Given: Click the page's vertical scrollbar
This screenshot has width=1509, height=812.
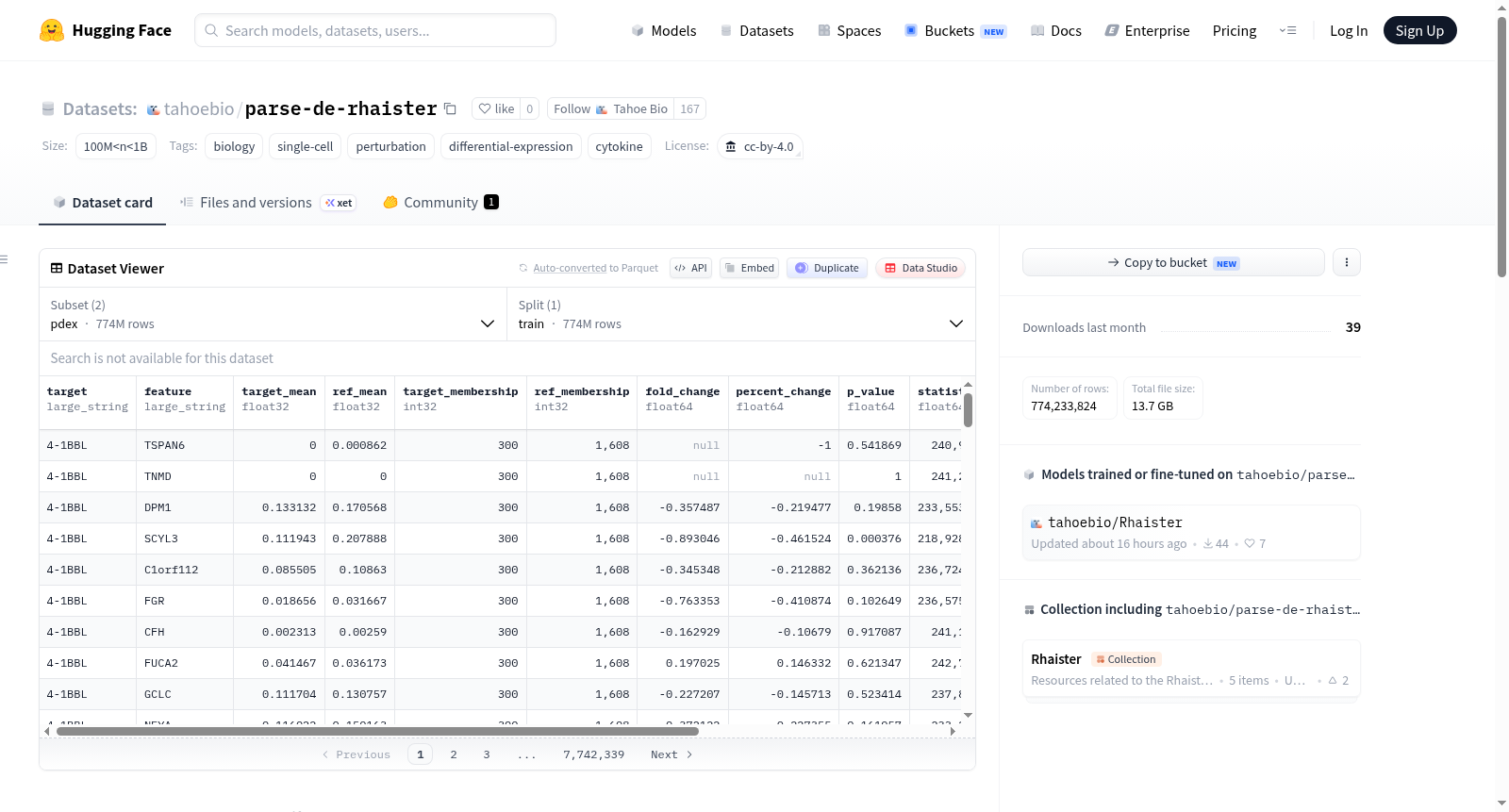Looking at the screenshot, I should [x=1501, y=146].
